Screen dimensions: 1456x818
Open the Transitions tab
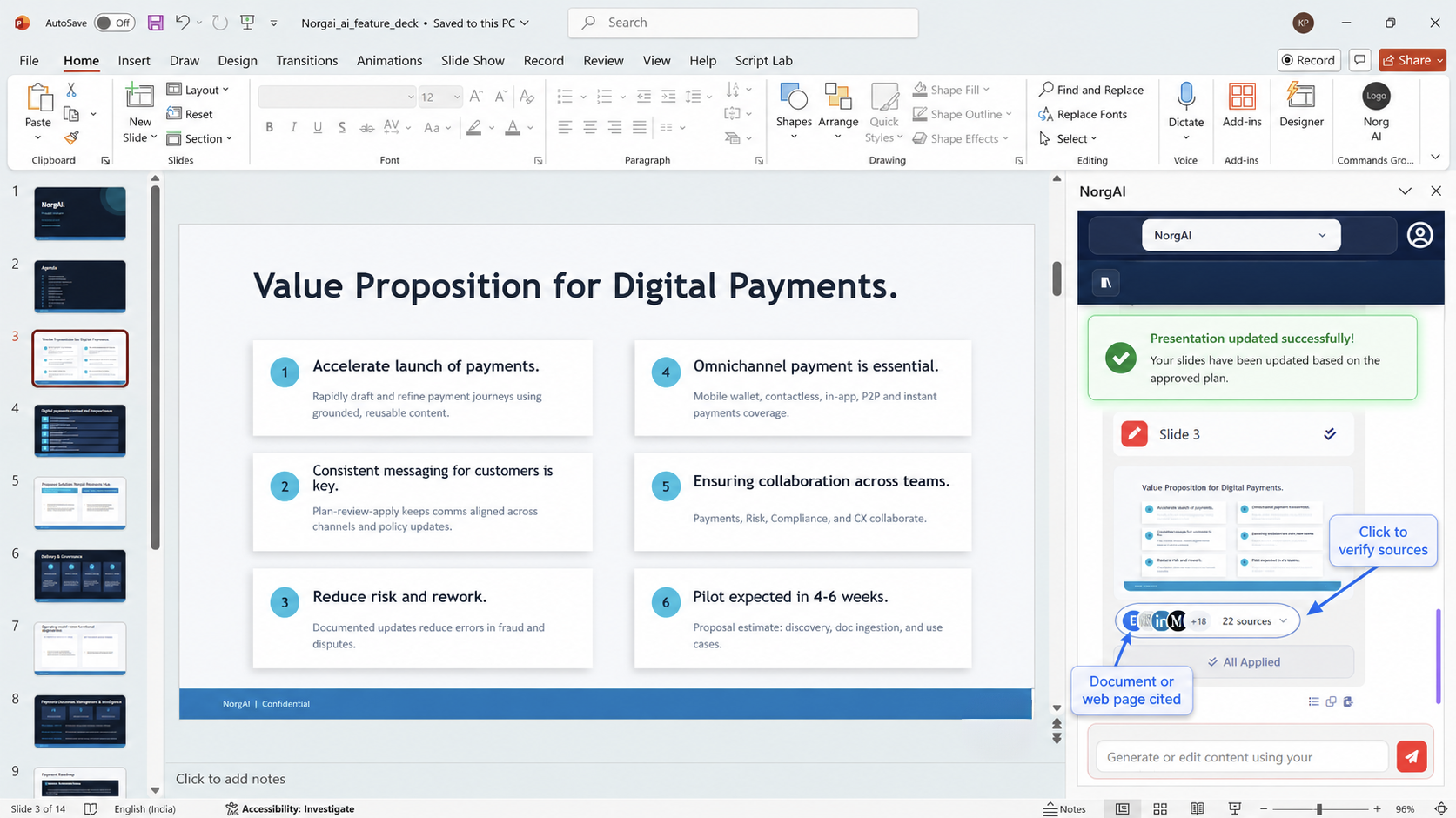point(306,60)
